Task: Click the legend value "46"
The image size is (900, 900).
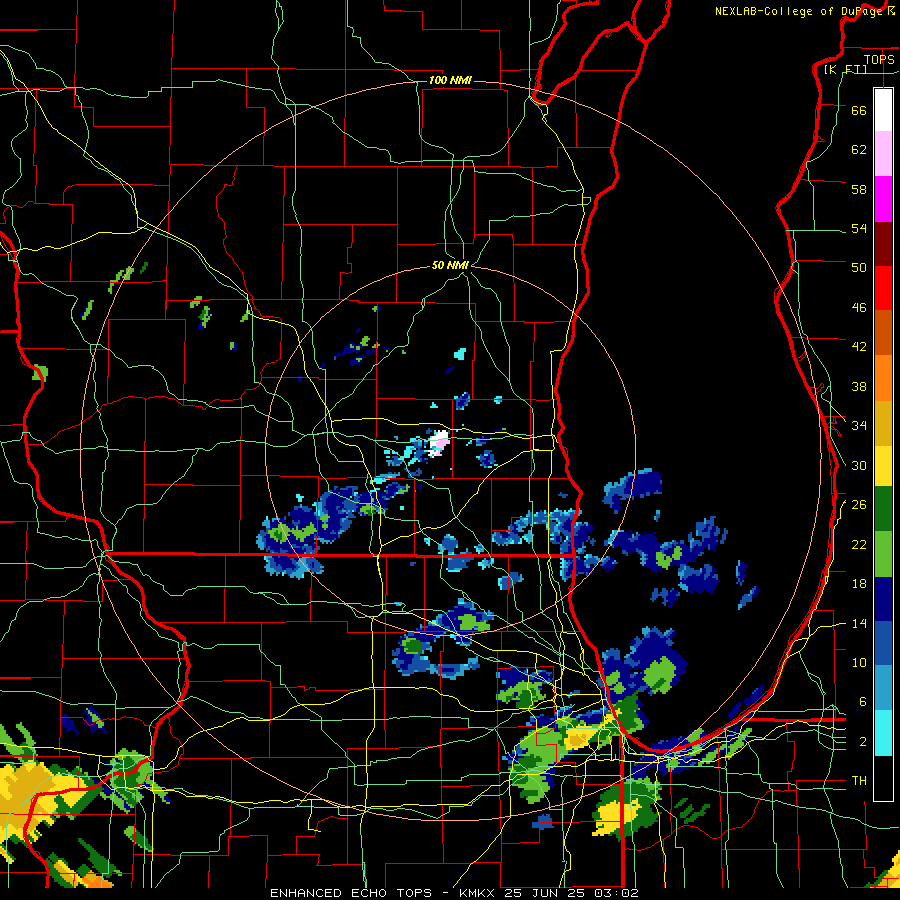Action: (x=859, y=307)
